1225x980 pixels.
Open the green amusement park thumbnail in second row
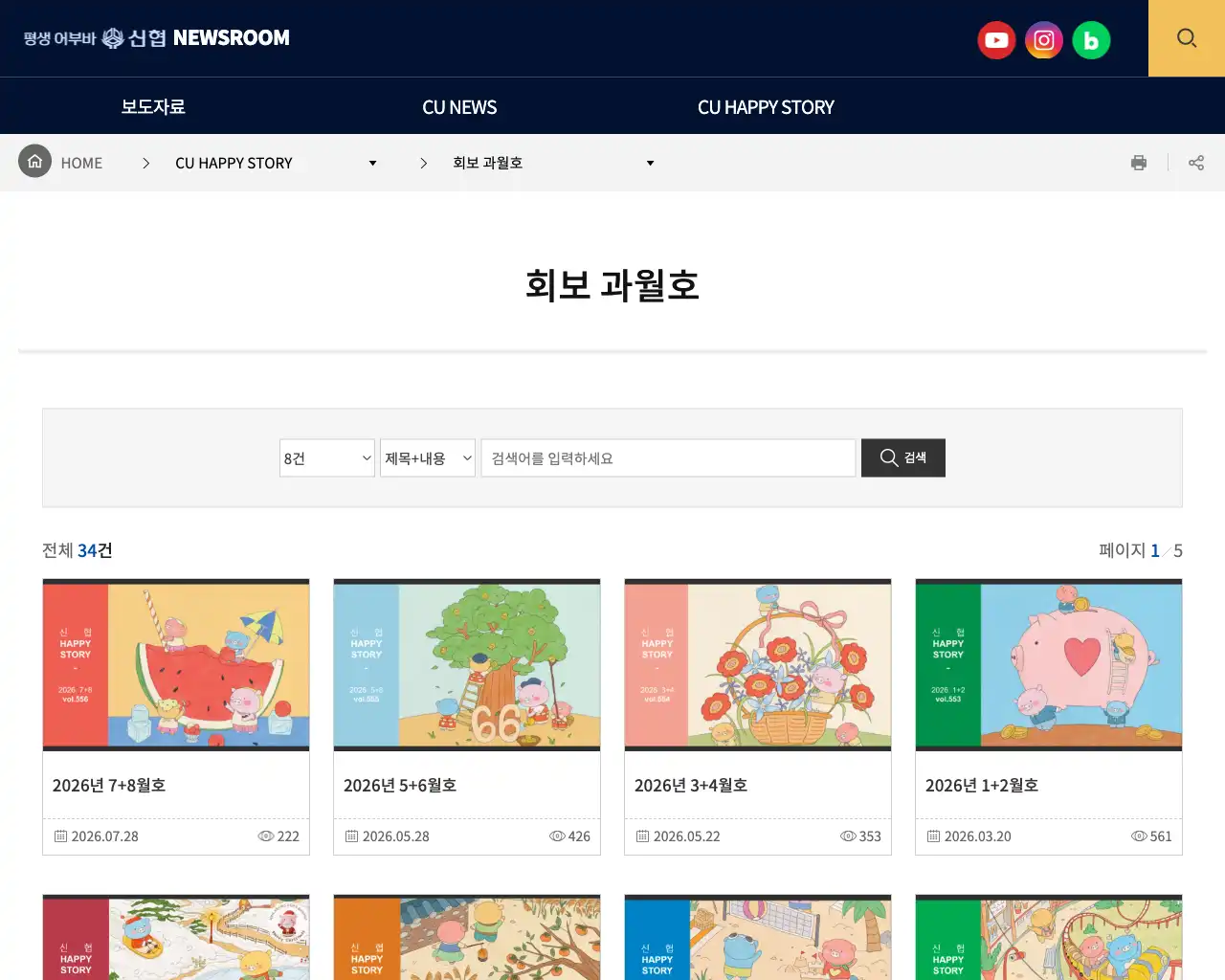pyautogui.click(x=1049, y=937)
